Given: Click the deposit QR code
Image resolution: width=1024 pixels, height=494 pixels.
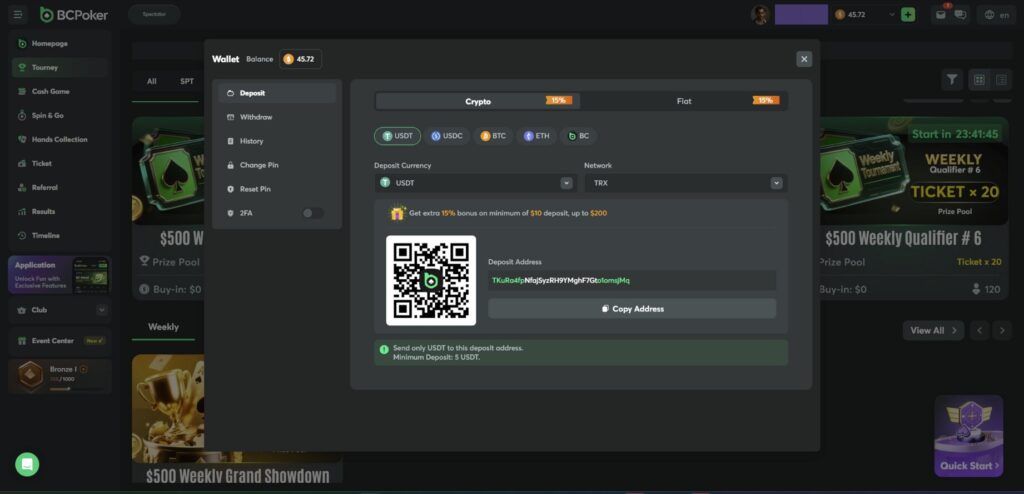Looking at the screenshot, I should pos(431,280).
